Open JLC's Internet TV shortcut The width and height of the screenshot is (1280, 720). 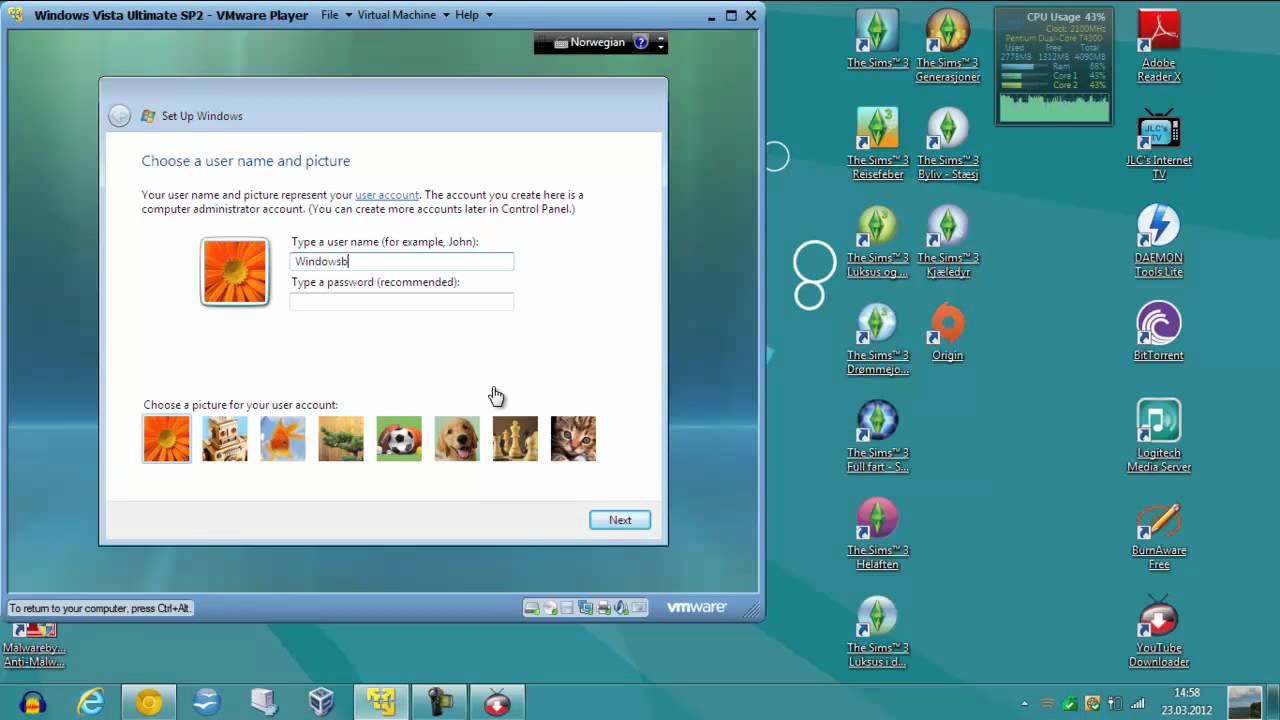[x=1159, y=144]
